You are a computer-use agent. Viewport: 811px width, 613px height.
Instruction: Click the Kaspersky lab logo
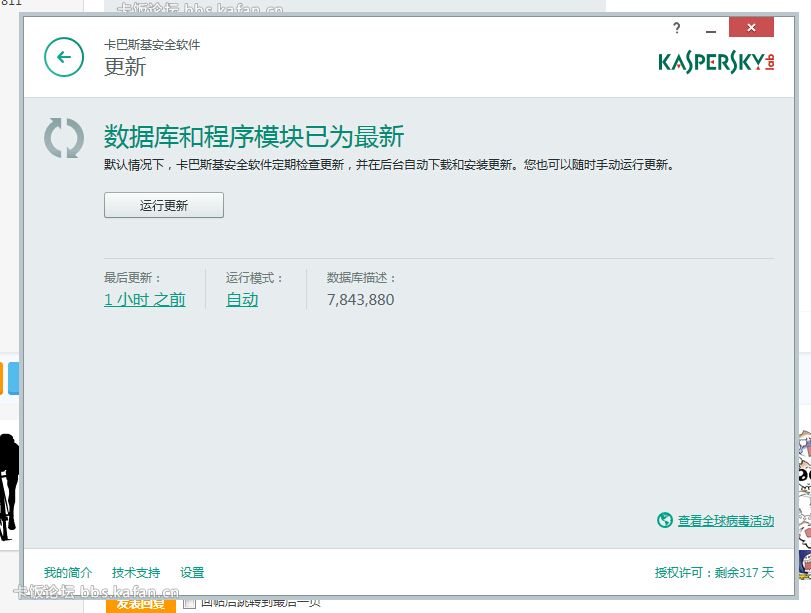[x=716, y=62]
